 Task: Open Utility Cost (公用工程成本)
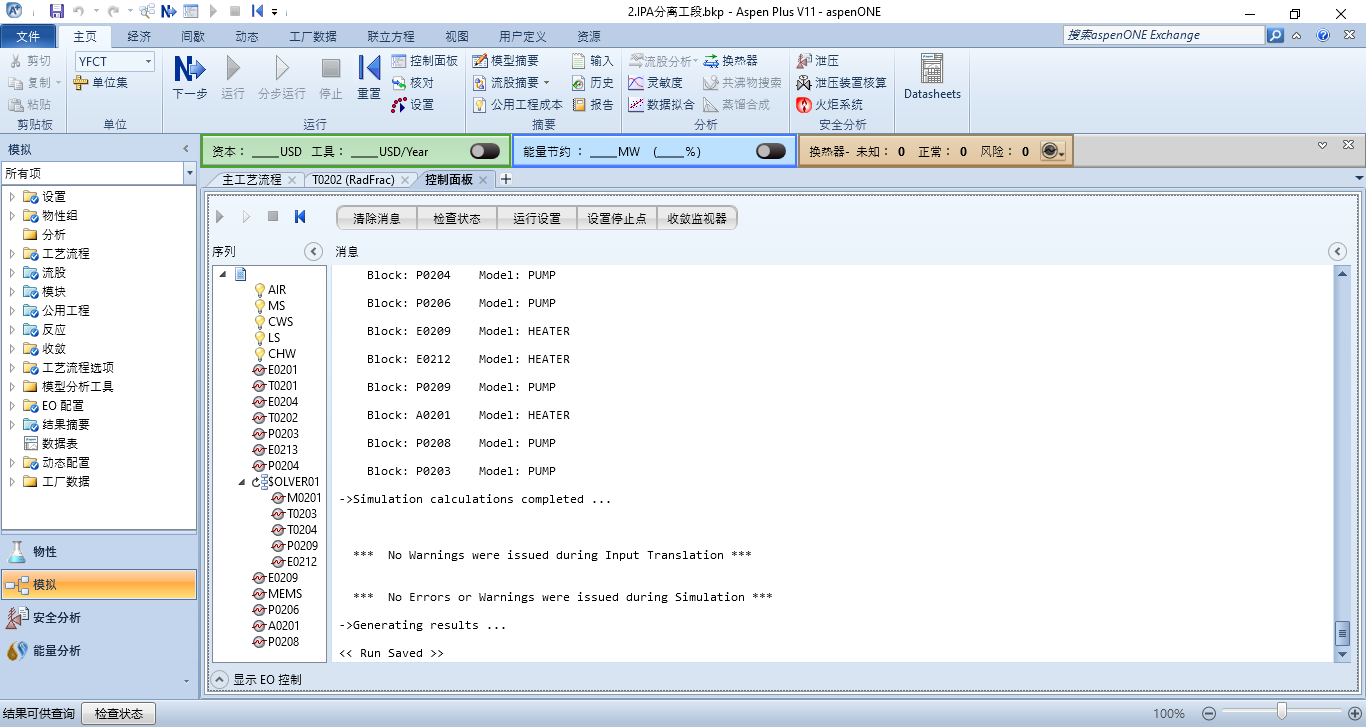click(517, 104)
